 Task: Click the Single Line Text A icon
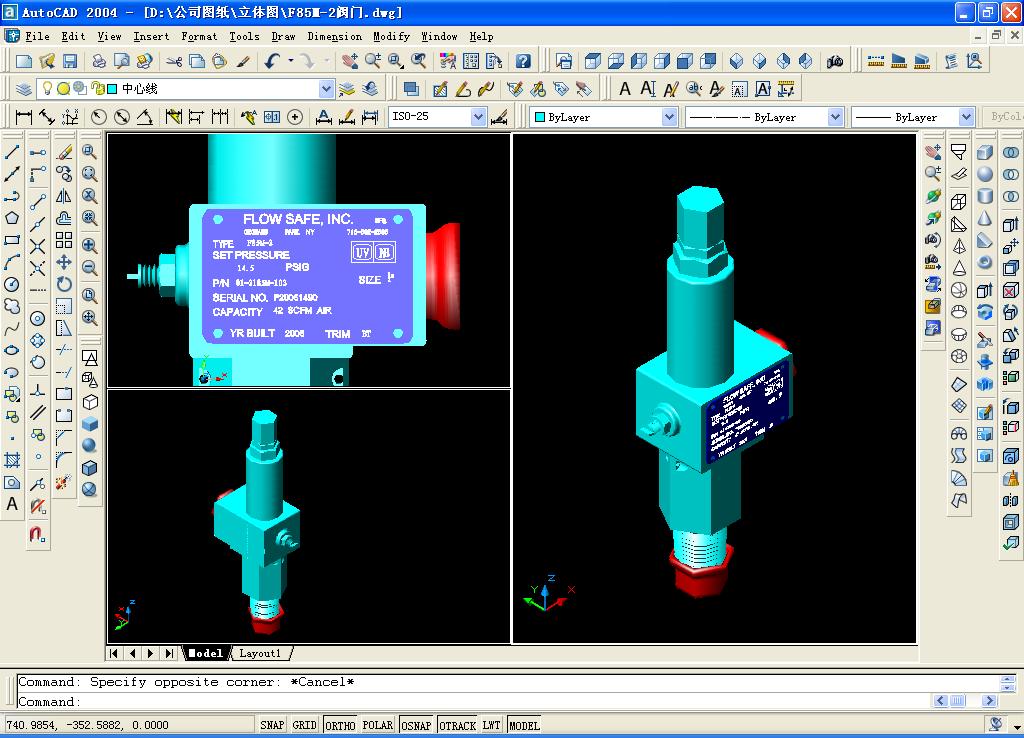[x=648, y=89]
